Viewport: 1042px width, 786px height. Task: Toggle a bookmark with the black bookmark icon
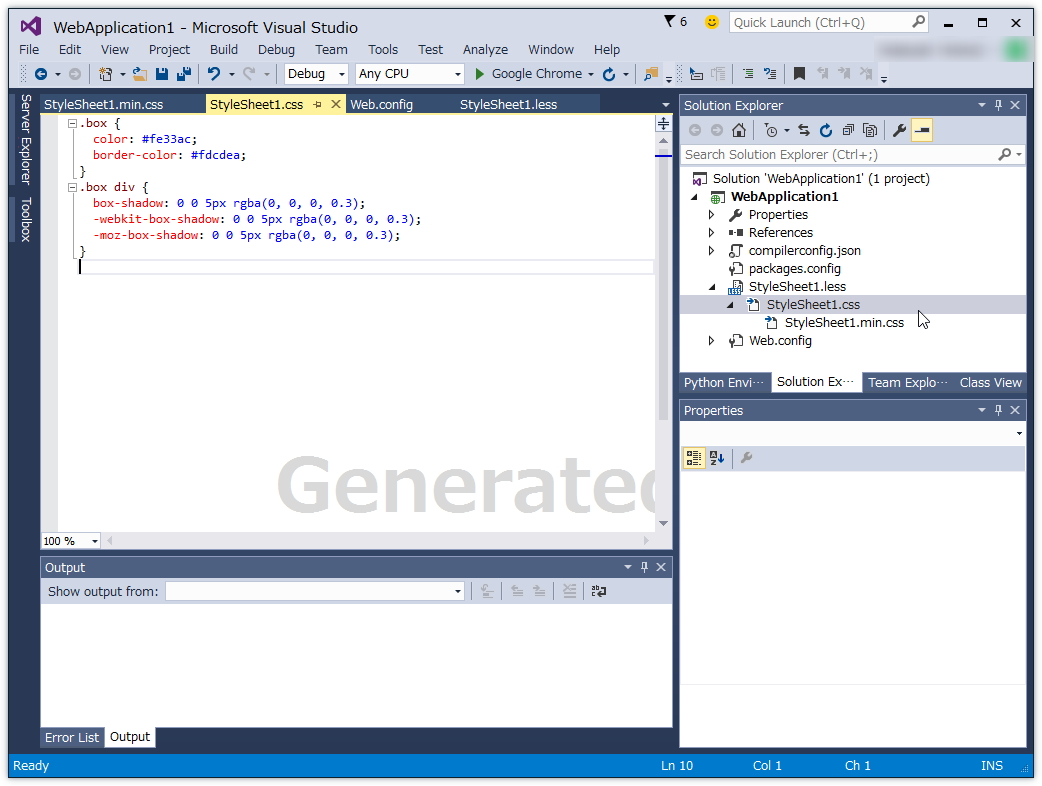[799, 74]
